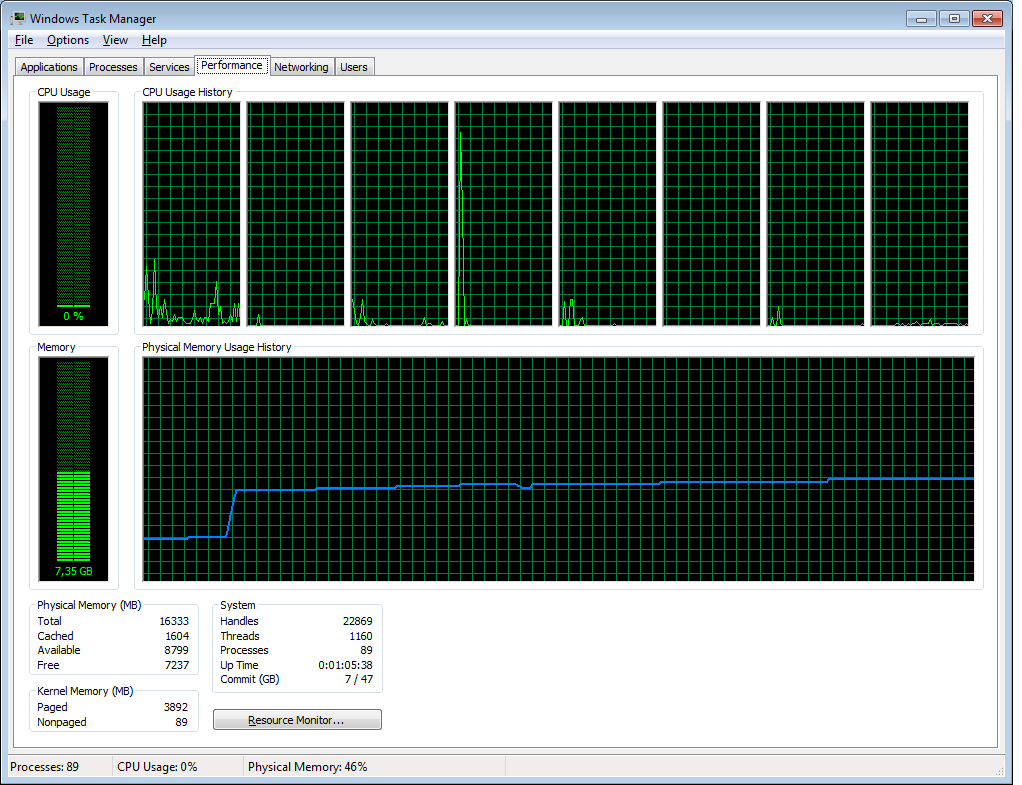The height and width of the screenshot is (785, 1022).
Task: Click the Task Manager title bar icon
Action: [x=18, y=18]
